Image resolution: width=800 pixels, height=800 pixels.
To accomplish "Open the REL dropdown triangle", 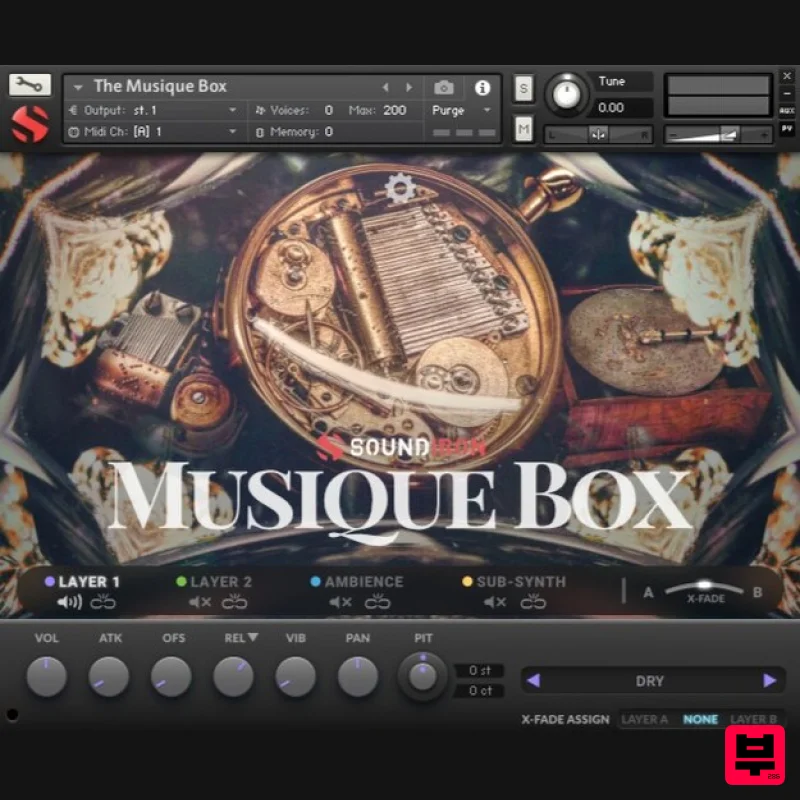I will click(x=253, y=637).
